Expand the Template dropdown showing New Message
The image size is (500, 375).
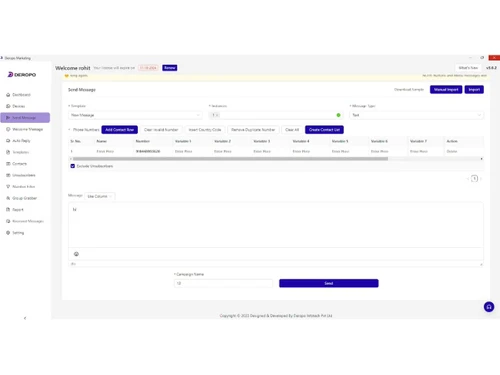135,115
